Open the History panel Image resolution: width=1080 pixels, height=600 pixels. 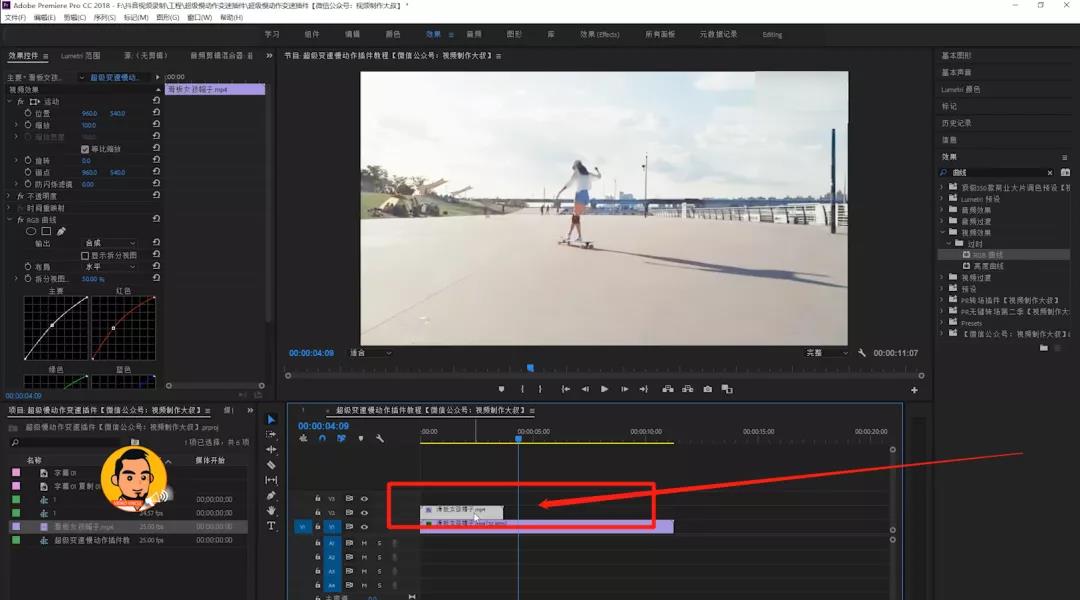tap(956, 123)
